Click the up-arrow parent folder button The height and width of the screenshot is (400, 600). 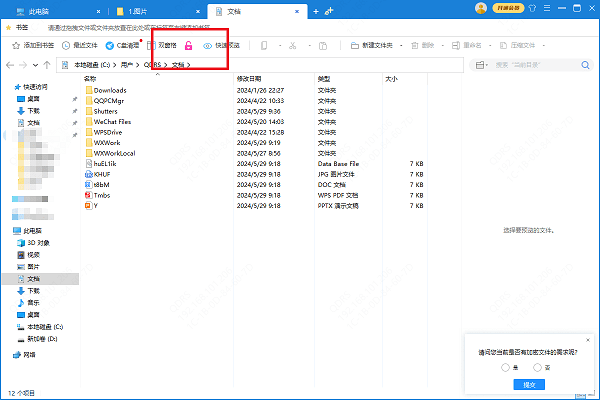[49, 65]
